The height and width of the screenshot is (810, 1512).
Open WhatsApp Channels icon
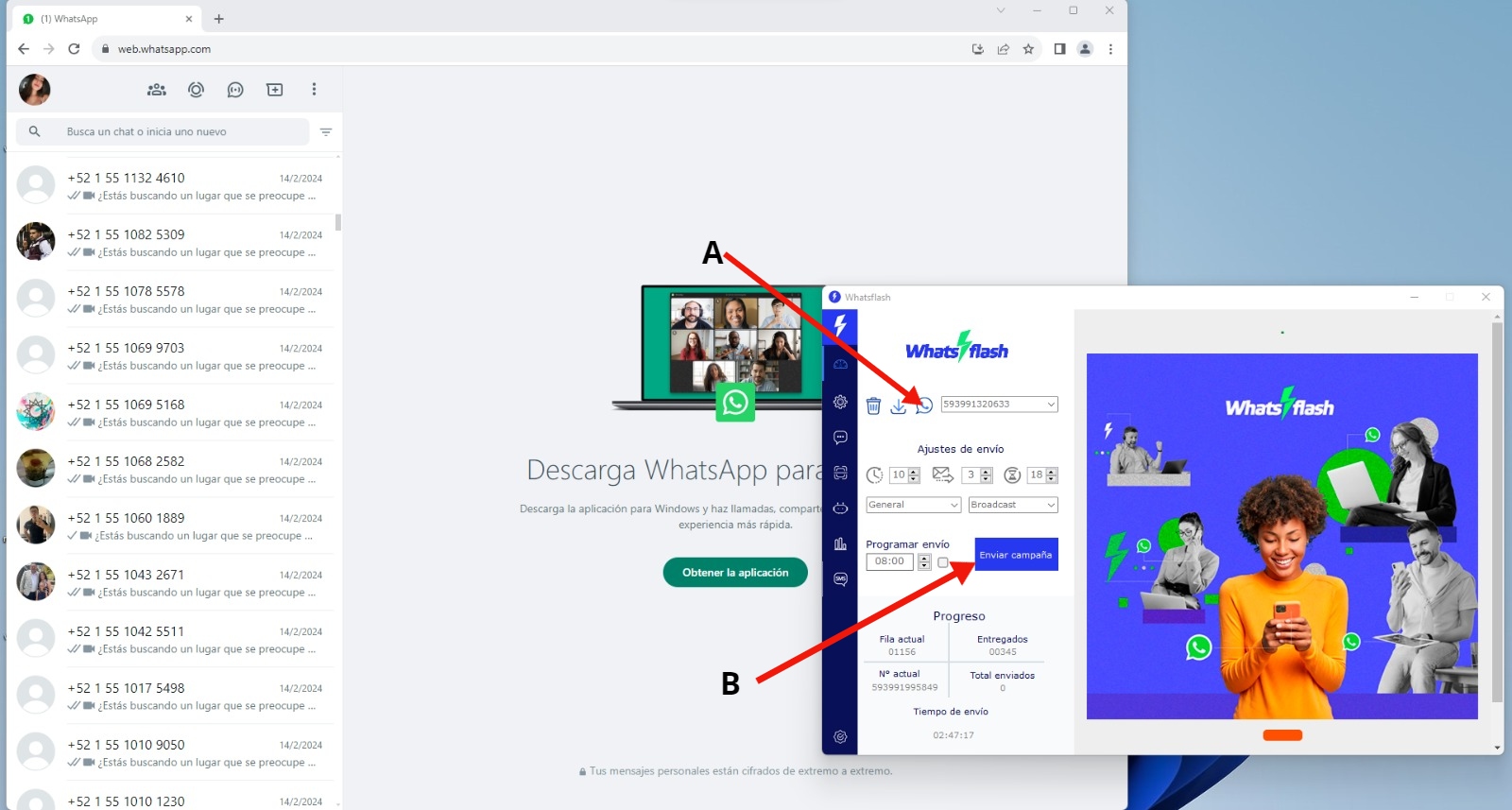click(235, 90)
